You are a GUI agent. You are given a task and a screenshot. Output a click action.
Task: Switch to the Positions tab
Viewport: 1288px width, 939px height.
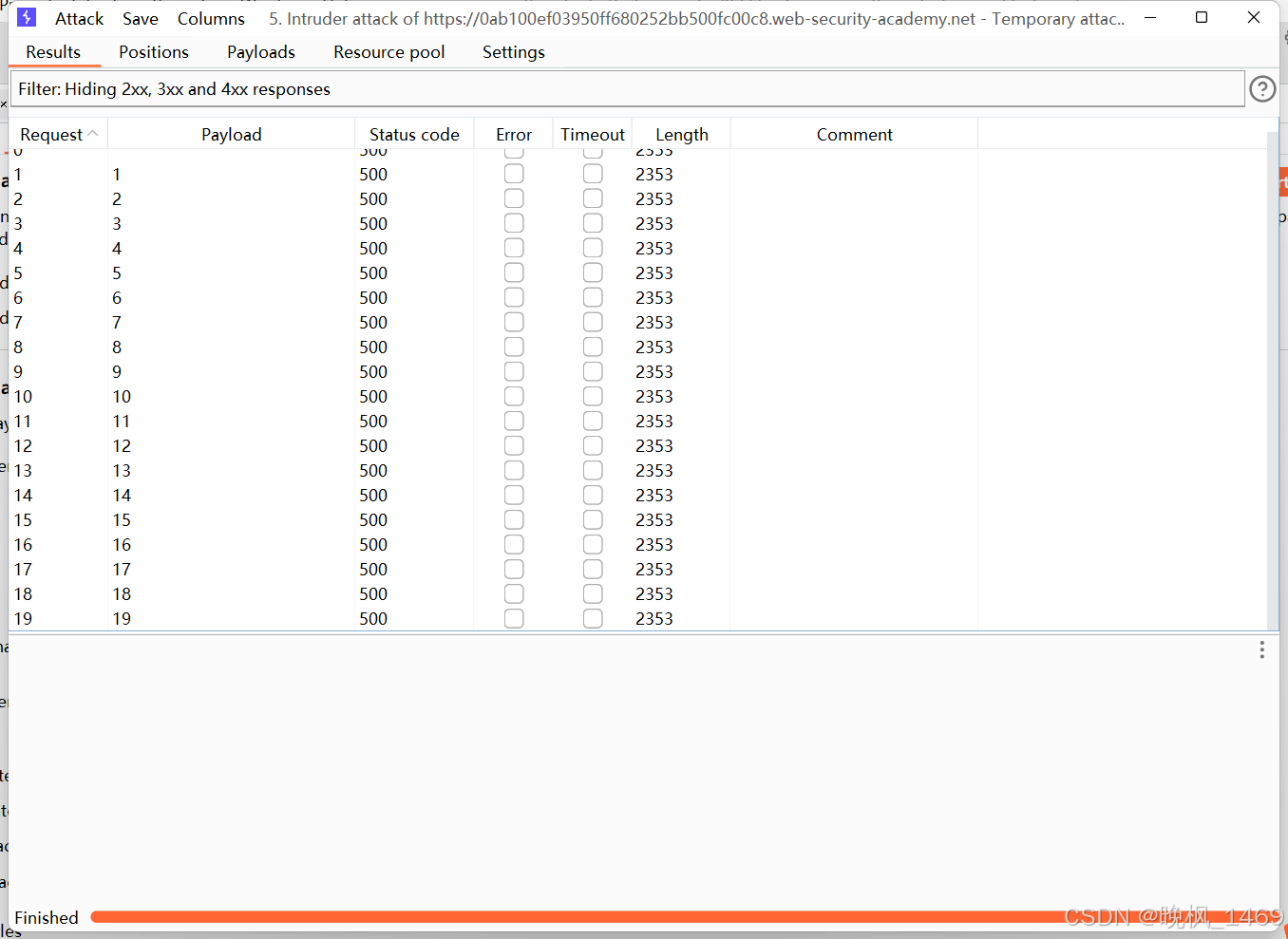(154, 52)
